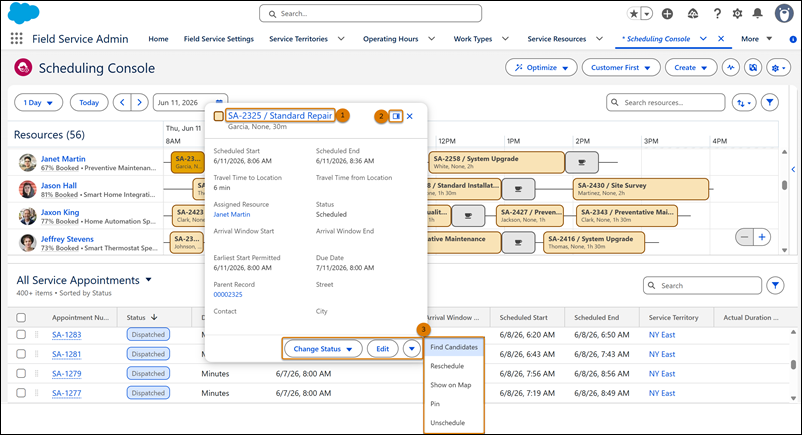Tick the SA-2325 popup checkbox
This screenshot has width=802, height=435.
[x=218, y=116]
